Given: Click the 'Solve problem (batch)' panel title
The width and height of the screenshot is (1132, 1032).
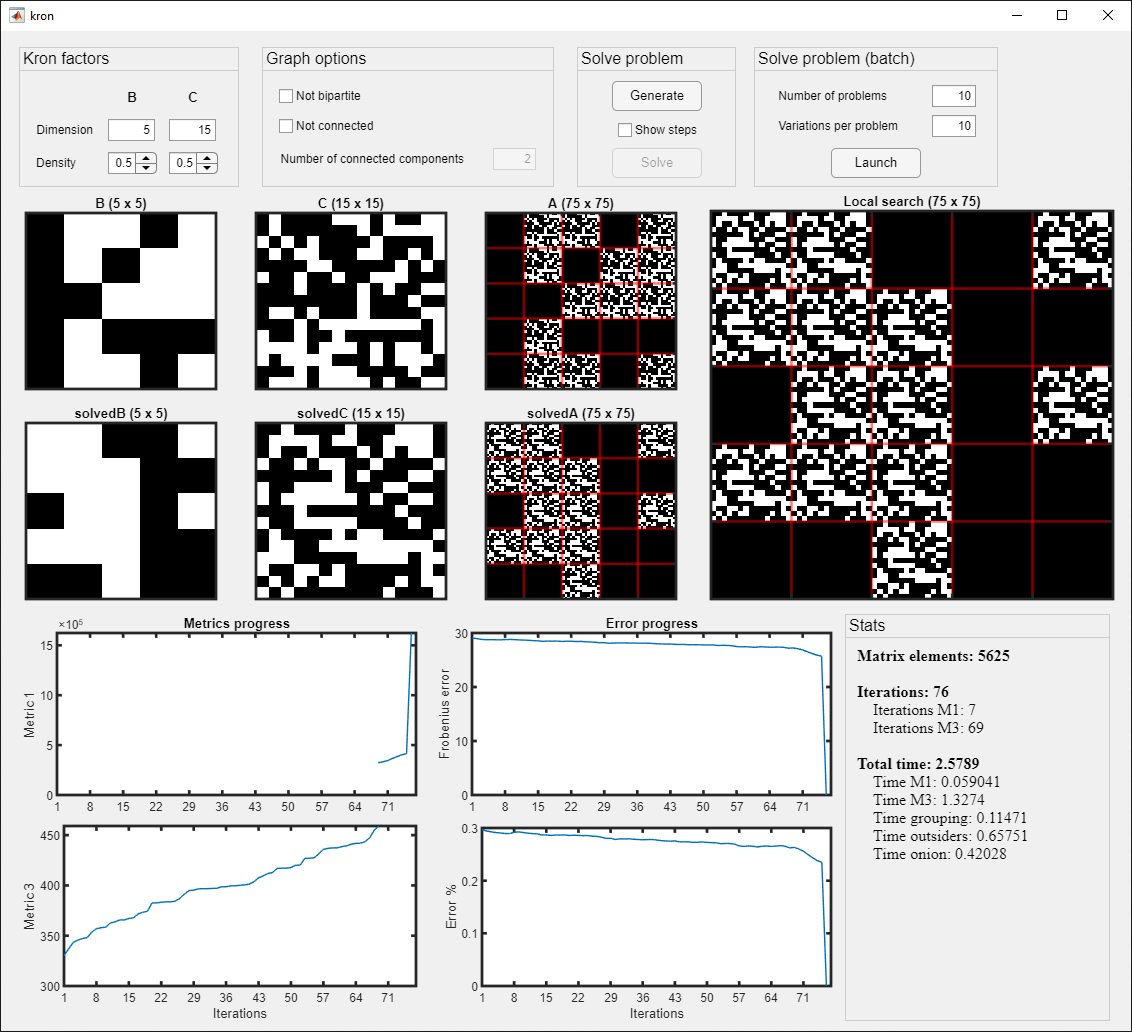Looking at the screenshot, I should coord(836,58).
